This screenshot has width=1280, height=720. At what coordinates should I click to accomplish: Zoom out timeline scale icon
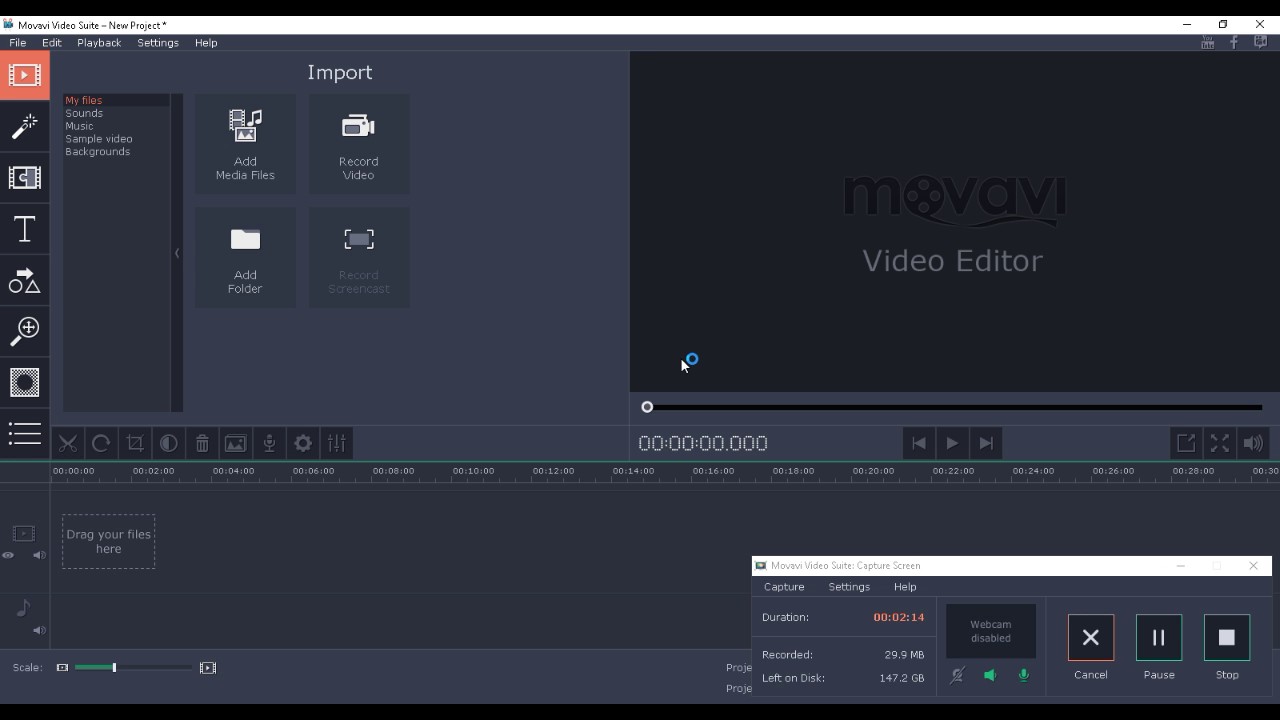point(62,667)
